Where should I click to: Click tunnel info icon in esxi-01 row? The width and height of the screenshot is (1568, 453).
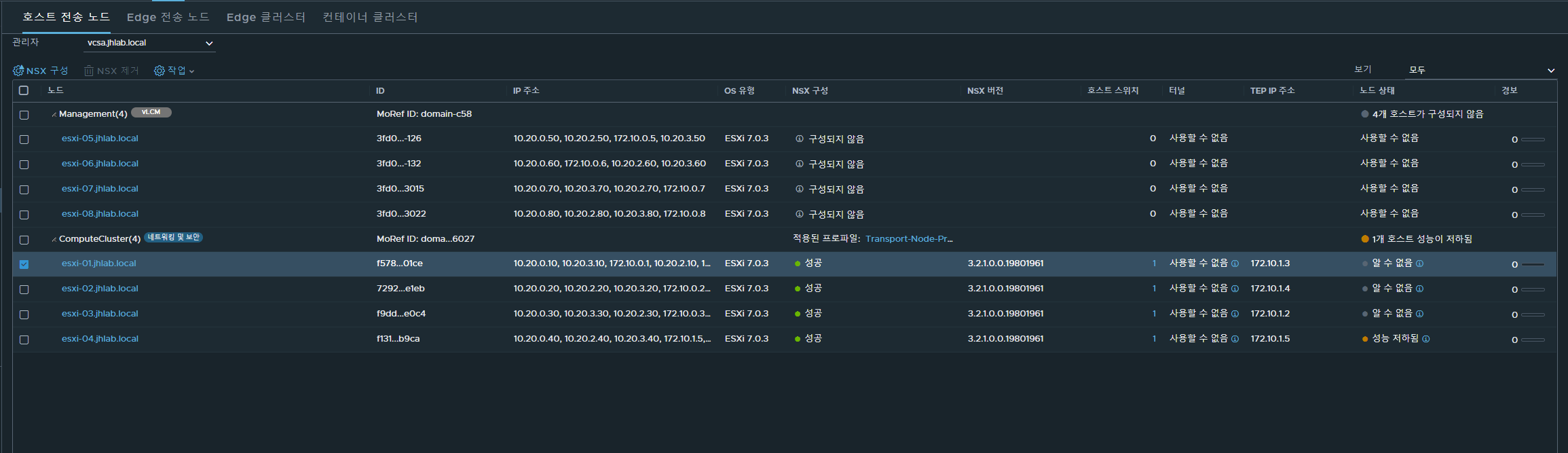(1235, 264)
